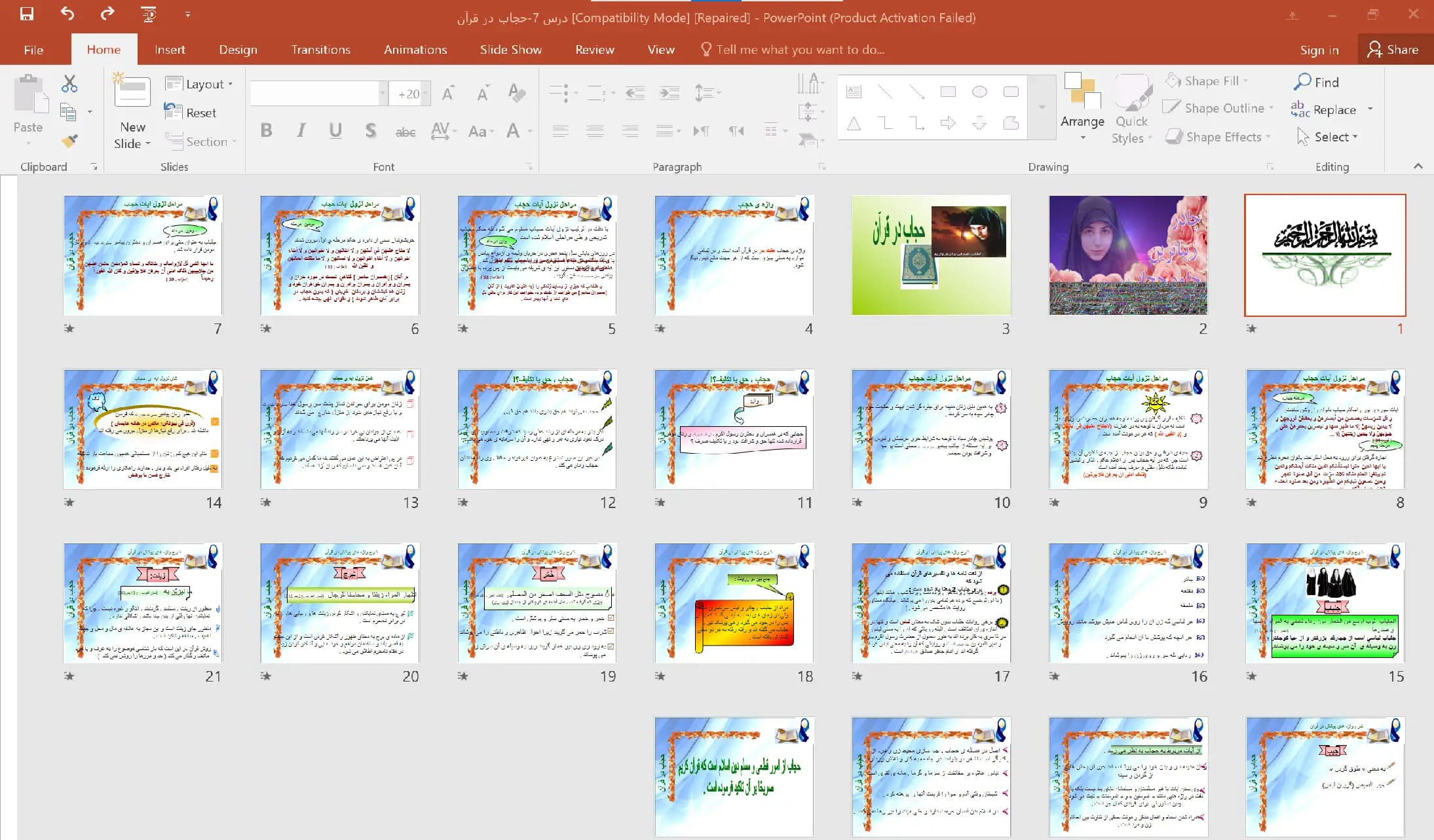Viewport: 1434px width, 840px height.
Task: Click the Cut scissors icon
Action: click(69, 83)
